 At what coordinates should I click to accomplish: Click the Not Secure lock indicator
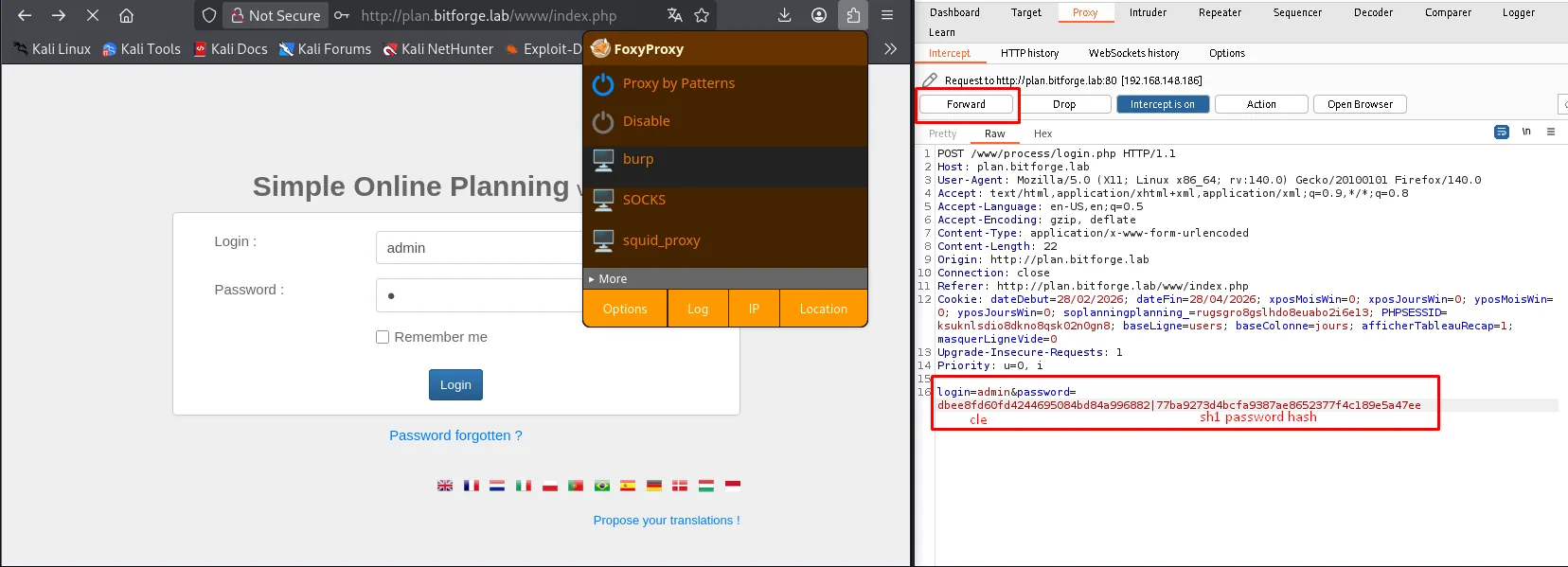click(276, 15)
